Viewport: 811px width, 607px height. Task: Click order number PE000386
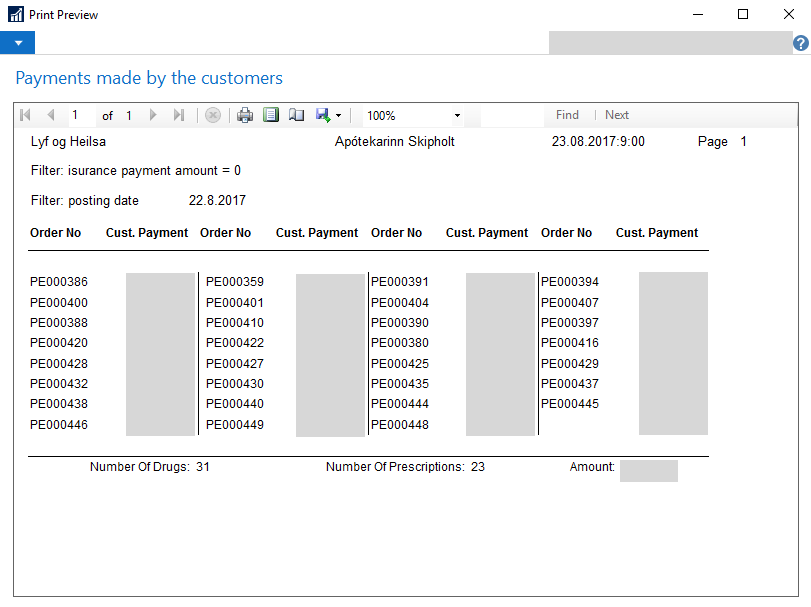[x=59, y=282]
